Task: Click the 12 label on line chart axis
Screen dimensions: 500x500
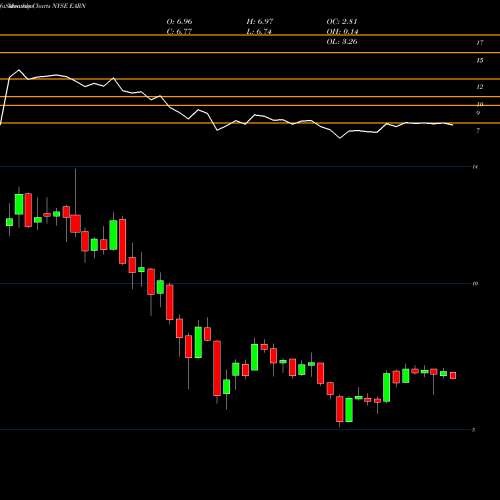Action: (x=480, y=87)
